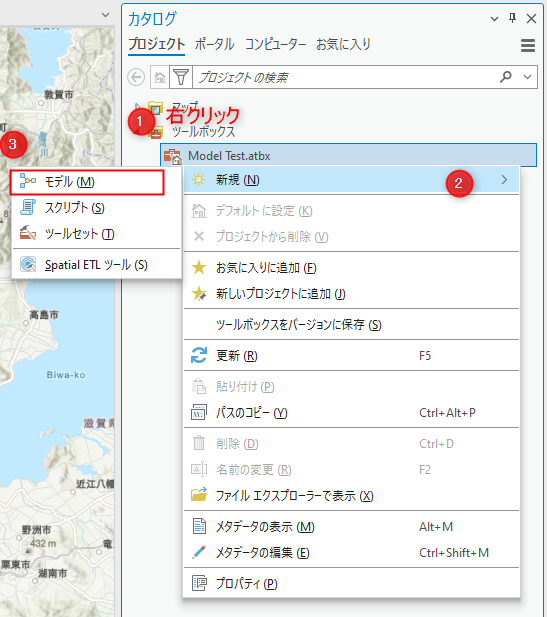Click the star icon beside お気に入りに追加
The width and height of the screenshot is (547, 617).
[199, 267]
